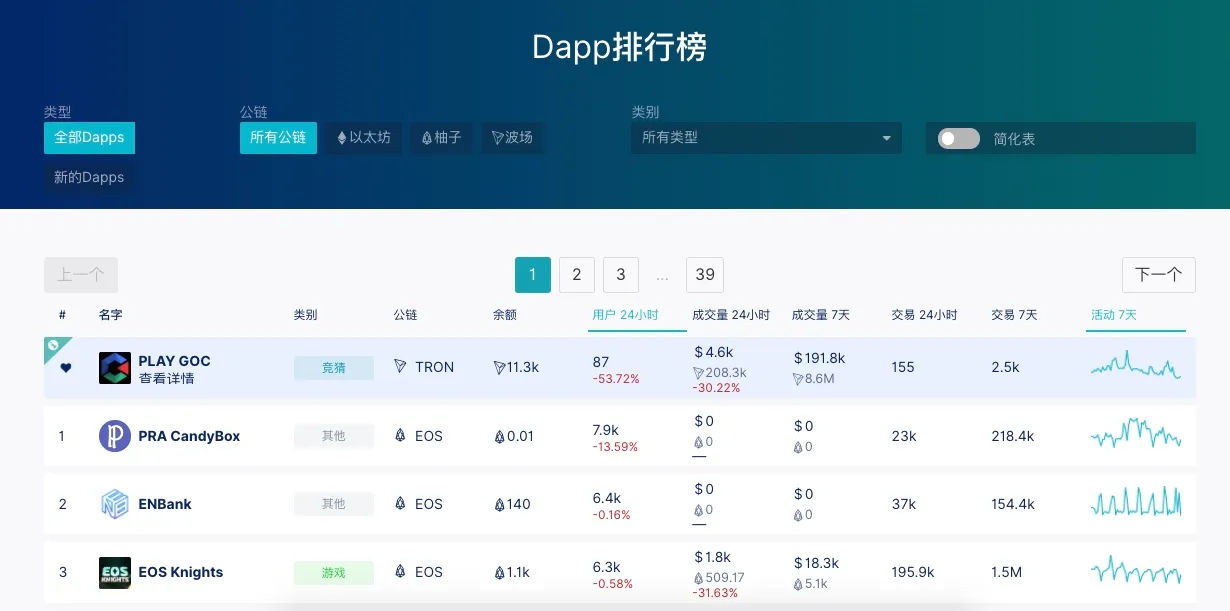Open the PRA CandyBox name link
1230x611 pixels.
click(189, 436)
